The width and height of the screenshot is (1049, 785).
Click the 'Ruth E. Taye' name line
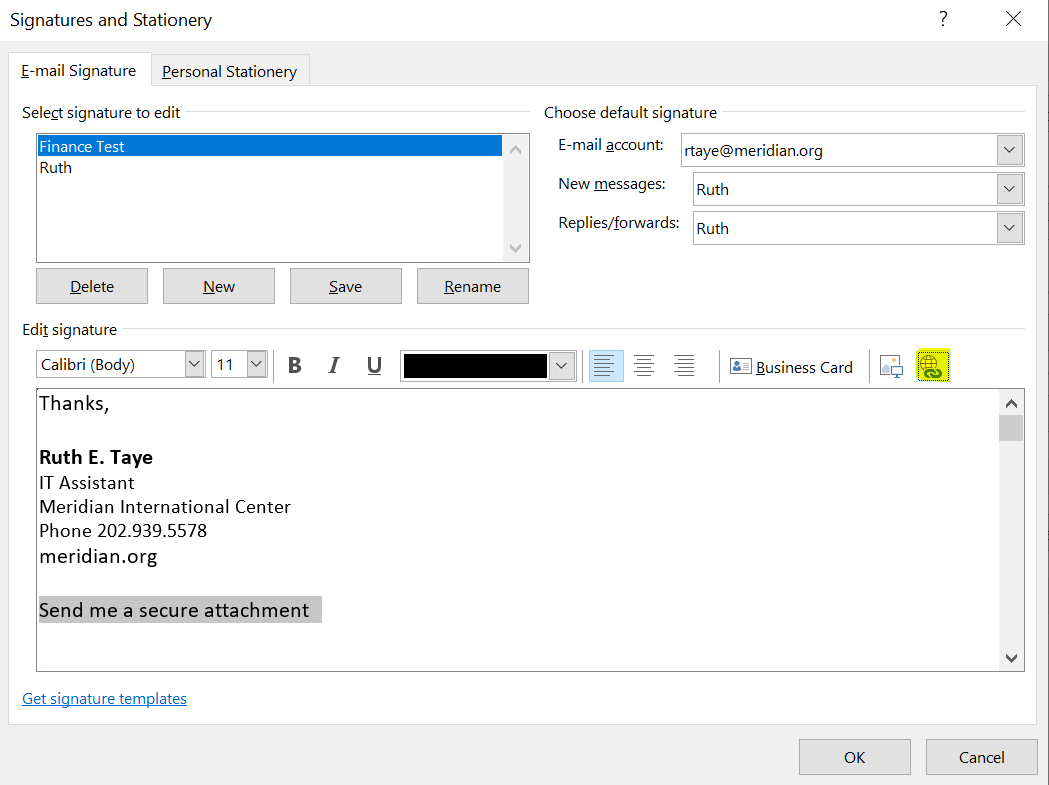pos(96,457)
